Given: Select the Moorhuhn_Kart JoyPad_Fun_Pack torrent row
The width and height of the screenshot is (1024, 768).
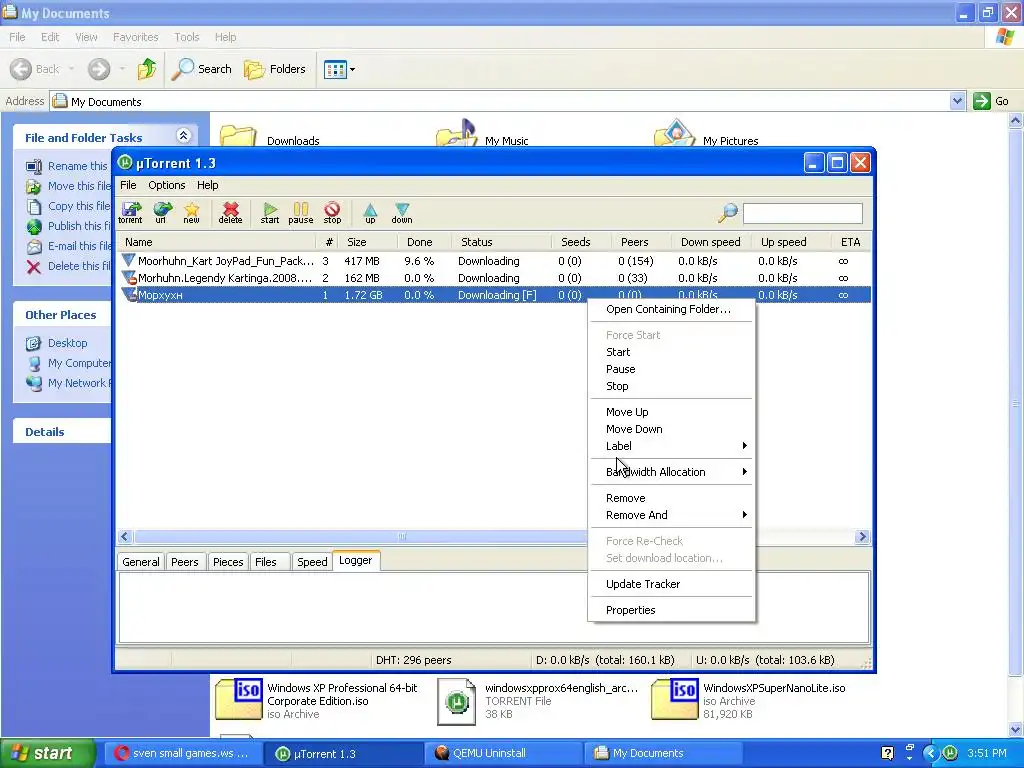Looking at the screenshot, I should pos(494,261).
